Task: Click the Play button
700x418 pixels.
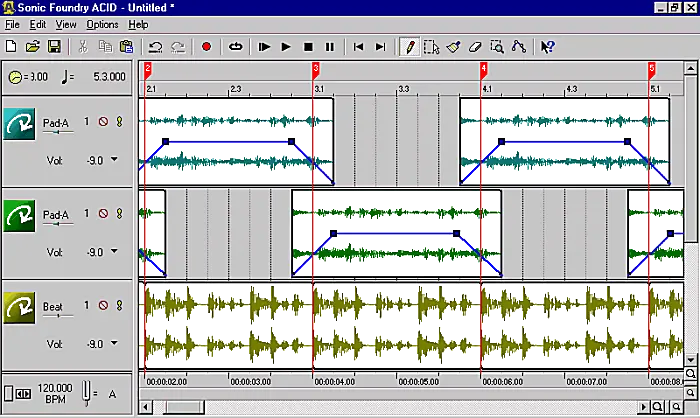Action: coord(286,46)
